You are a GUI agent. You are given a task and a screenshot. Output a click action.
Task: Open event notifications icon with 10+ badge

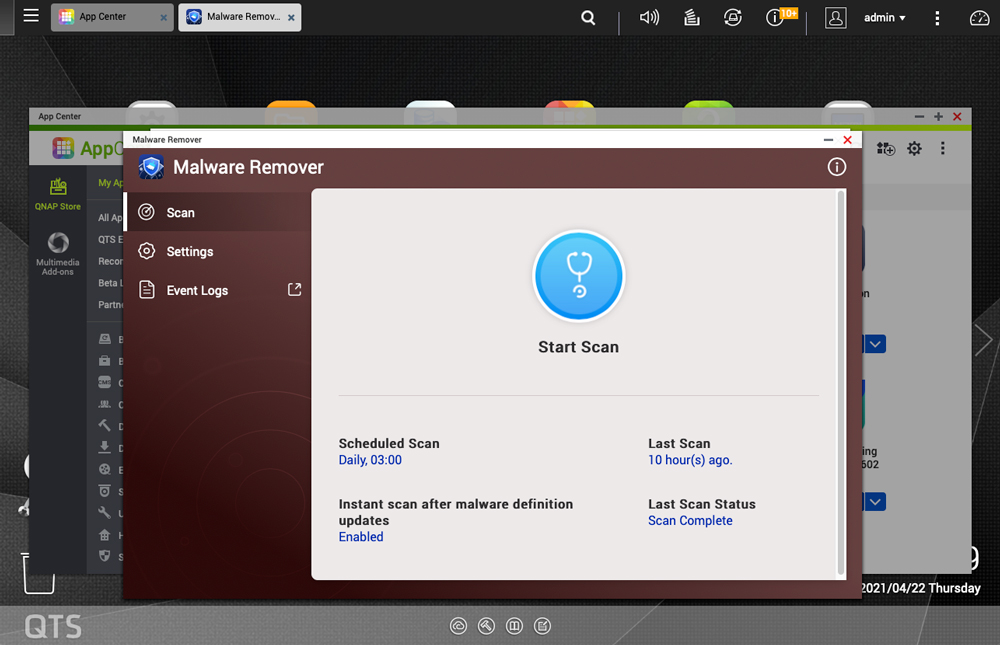[781, 17]
